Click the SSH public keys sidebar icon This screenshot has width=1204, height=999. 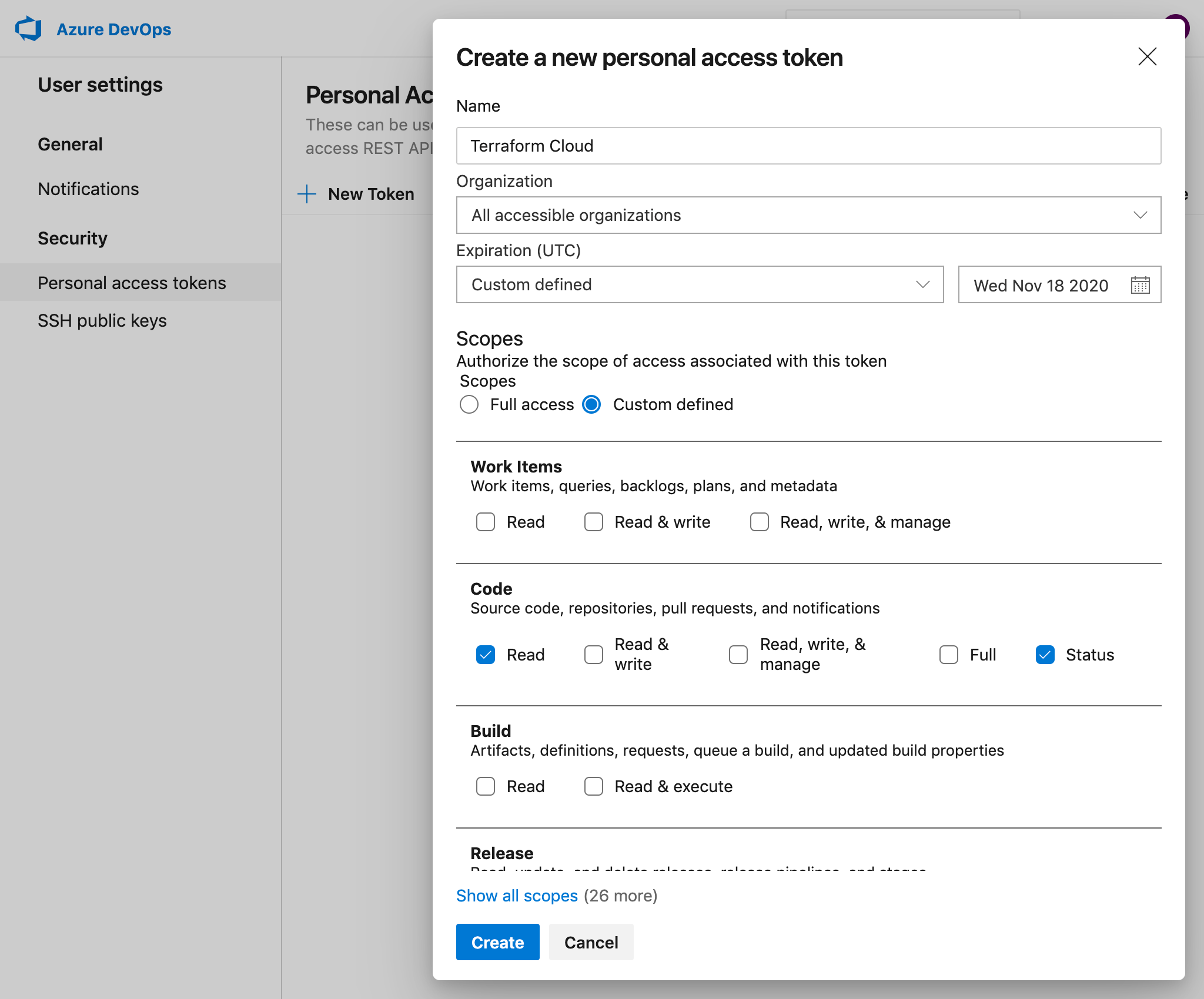(x=100, y=320)
